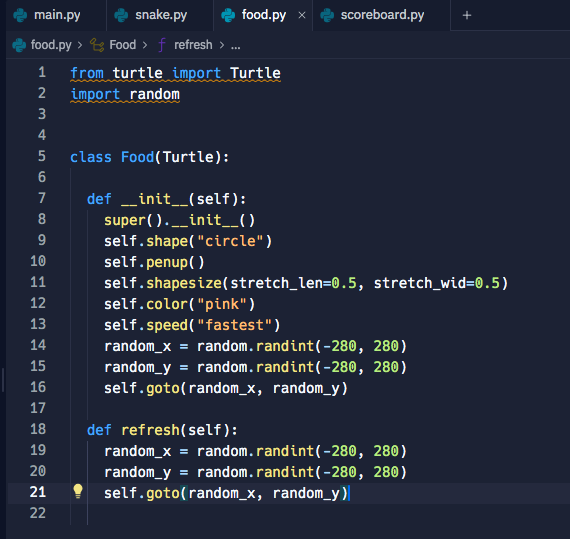Click the "circle" string on line 9

pos(230,241)
